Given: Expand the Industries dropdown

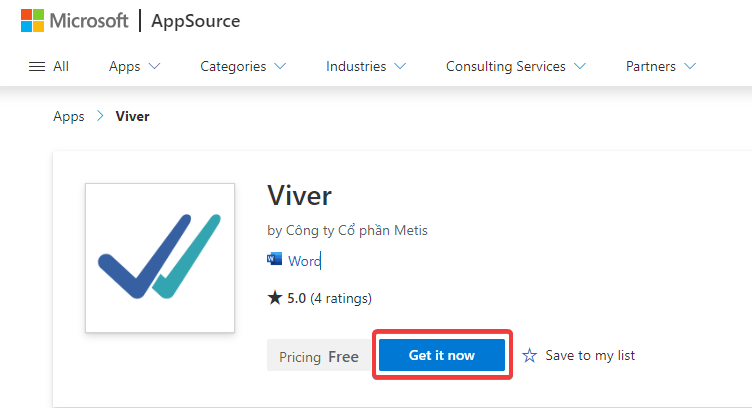Looking at the screenshot, I should 366,66.
